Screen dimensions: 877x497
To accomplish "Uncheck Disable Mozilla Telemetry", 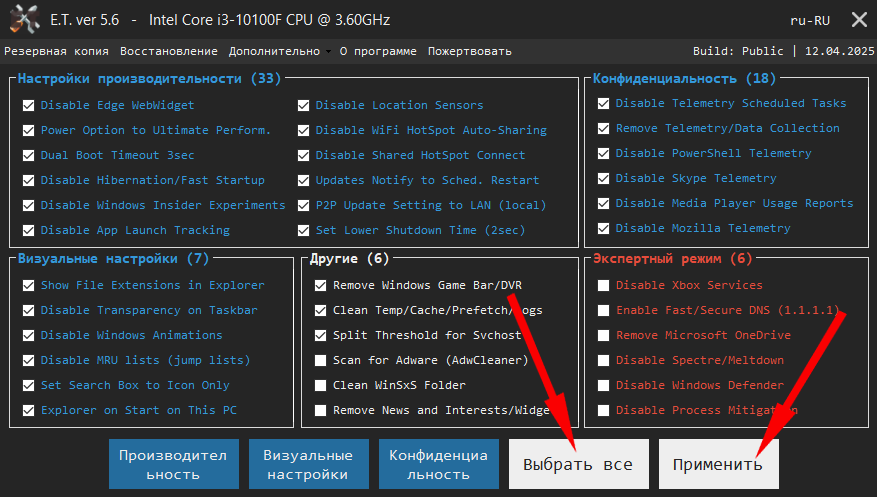I will click(x=603, y=228).
